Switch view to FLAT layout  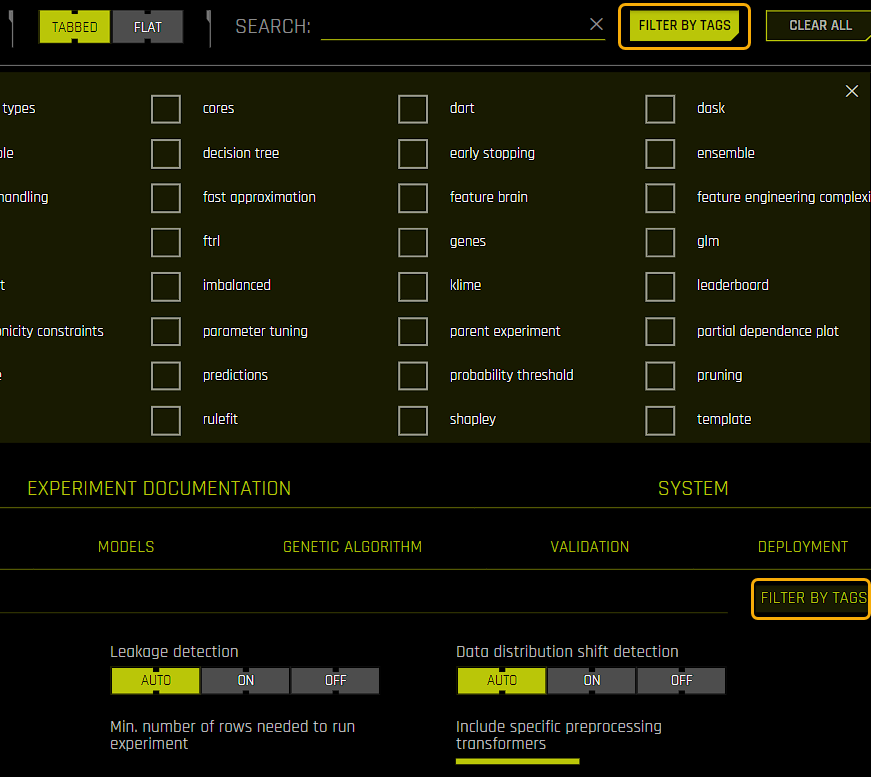coord(147,27)
